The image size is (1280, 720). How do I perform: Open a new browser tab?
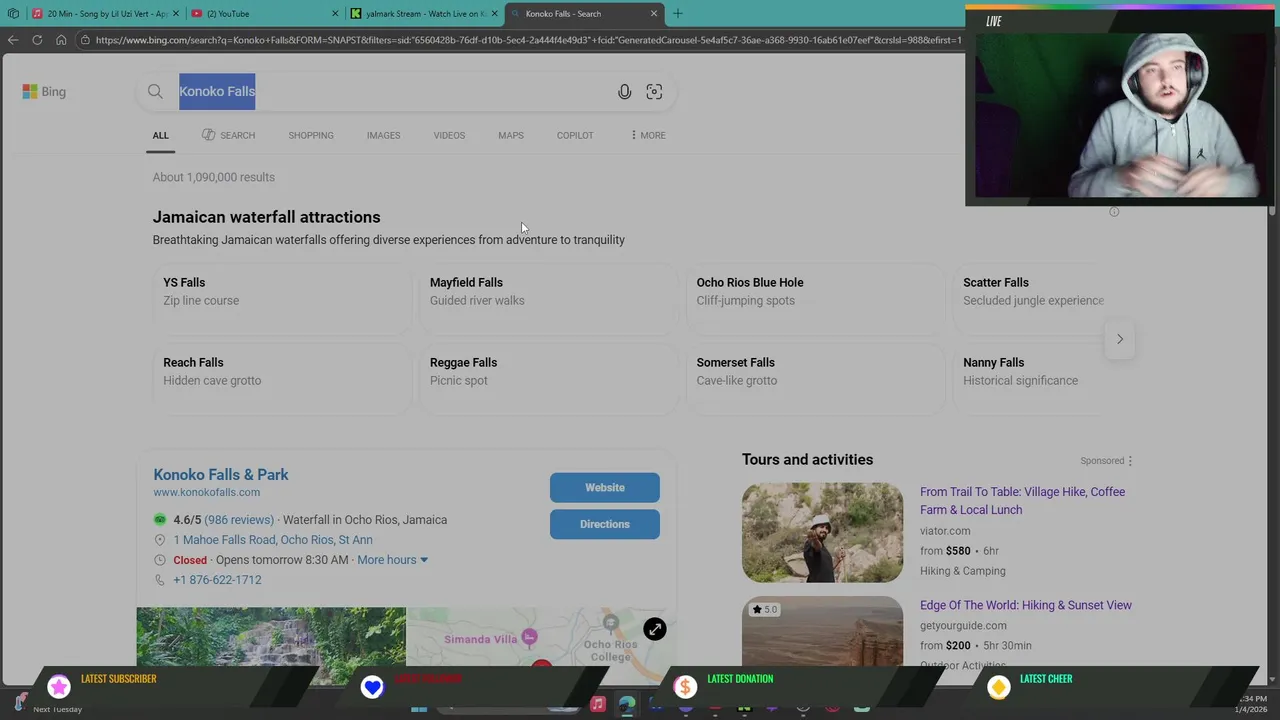click(678, 14)
